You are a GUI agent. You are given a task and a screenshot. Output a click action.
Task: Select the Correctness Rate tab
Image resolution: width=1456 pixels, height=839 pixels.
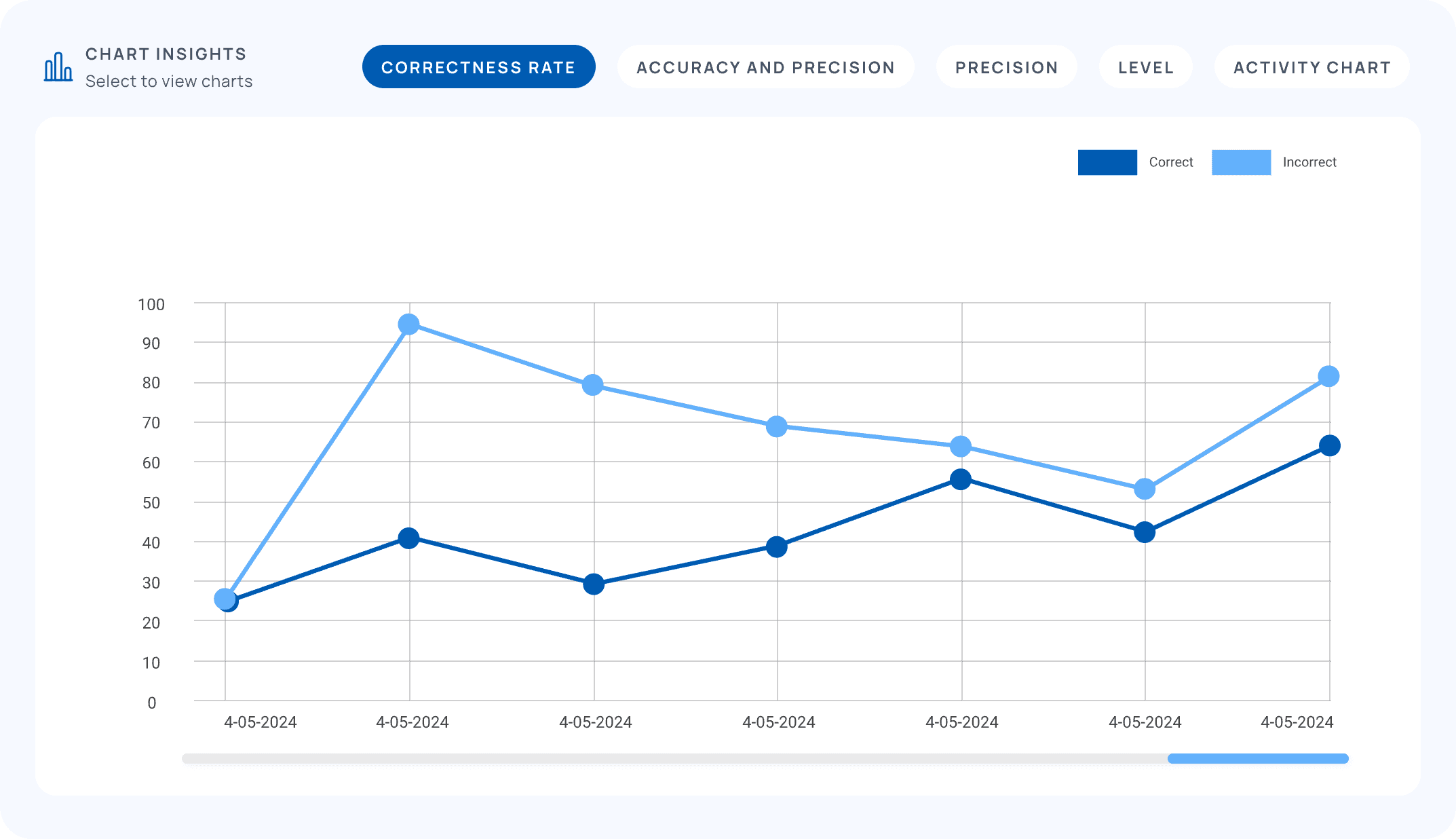(478, 67)
